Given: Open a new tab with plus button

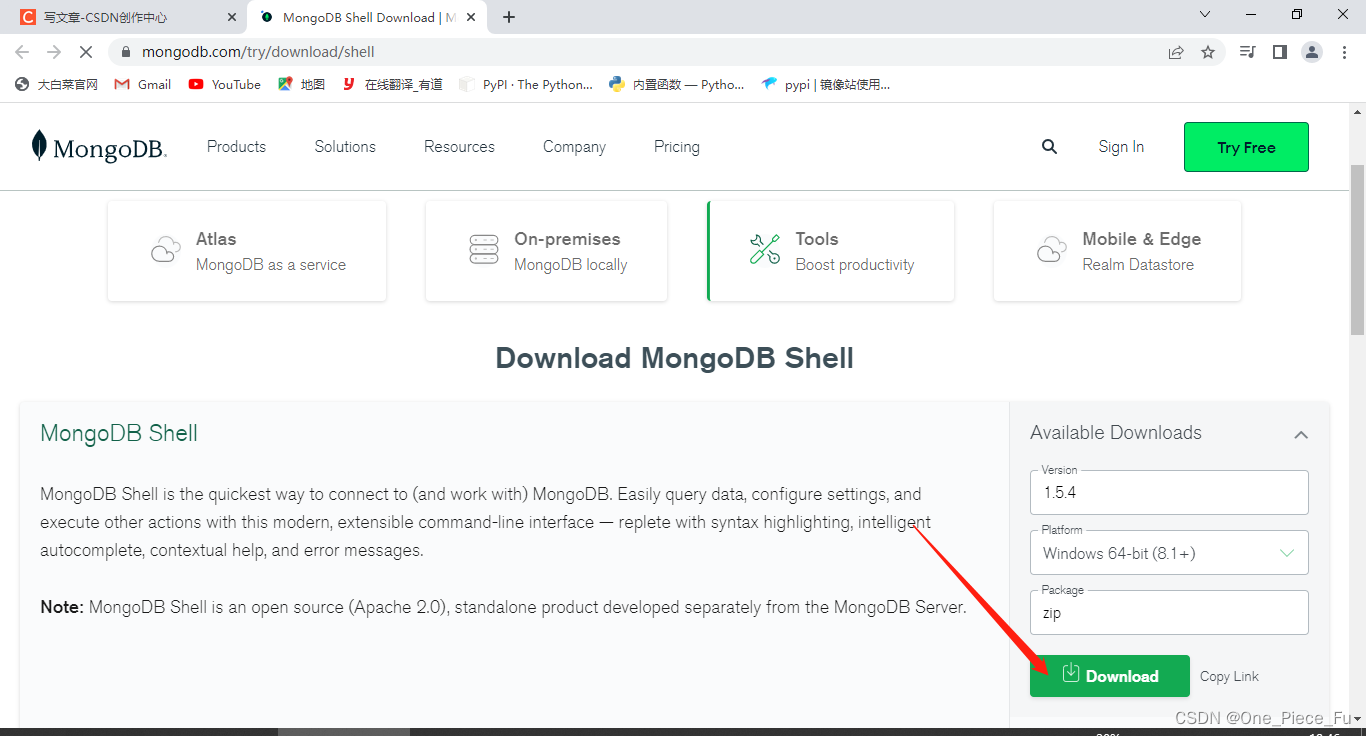Looking at the screenshot, I should [509, 17].
